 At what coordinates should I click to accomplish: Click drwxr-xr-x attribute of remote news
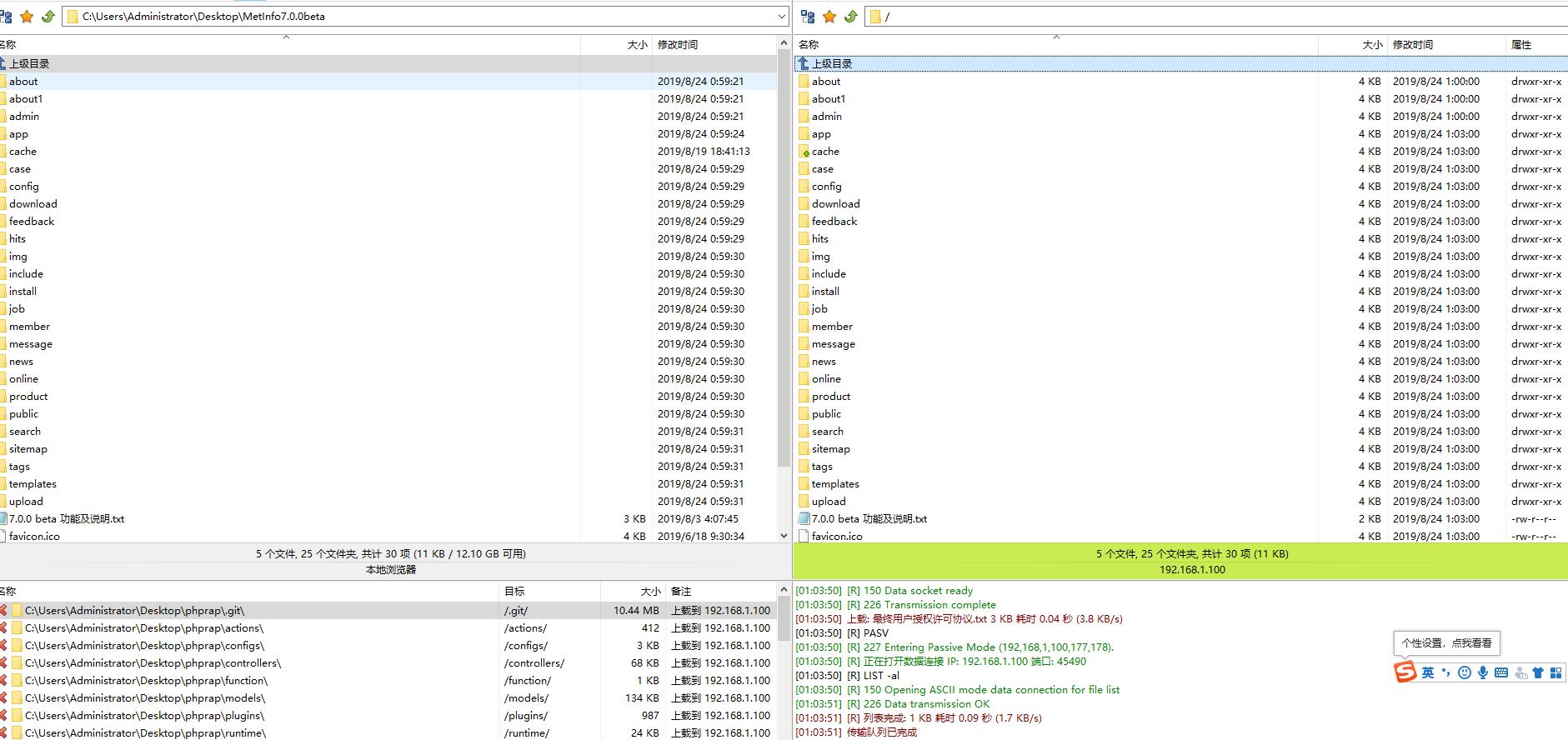(1536, 362)
